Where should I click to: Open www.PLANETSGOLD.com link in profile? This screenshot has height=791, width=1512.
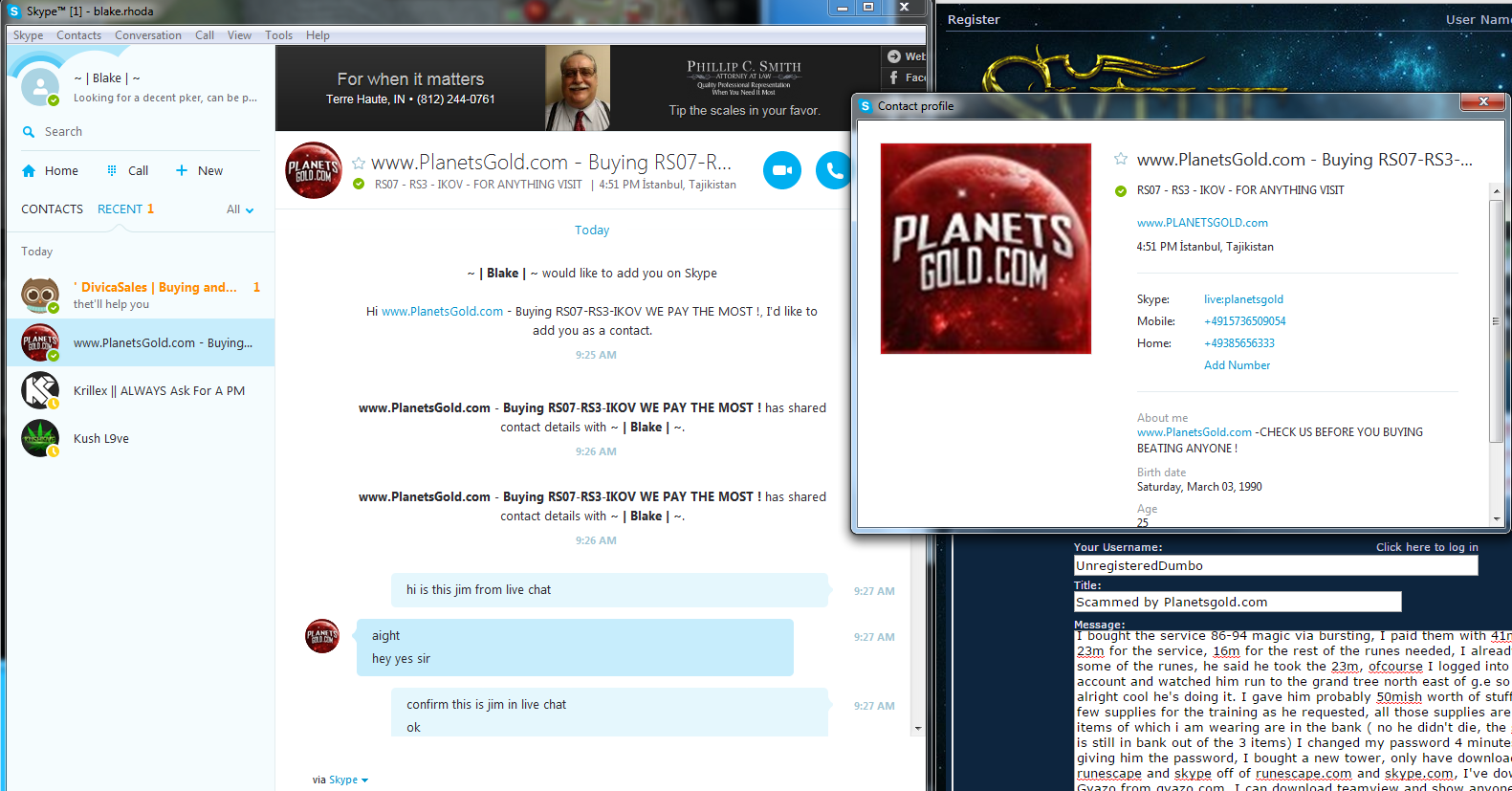tap(1202, 223)
